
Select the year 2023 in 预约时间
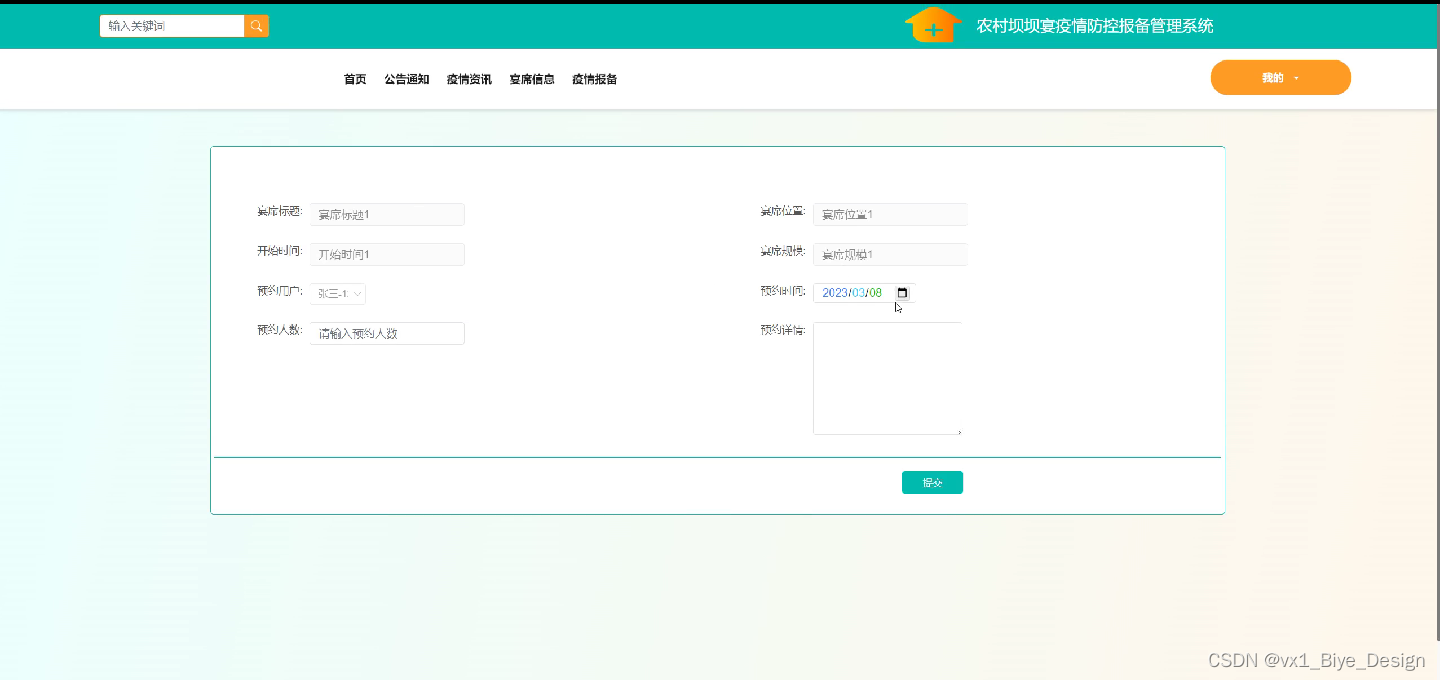[x=835, y=293]
